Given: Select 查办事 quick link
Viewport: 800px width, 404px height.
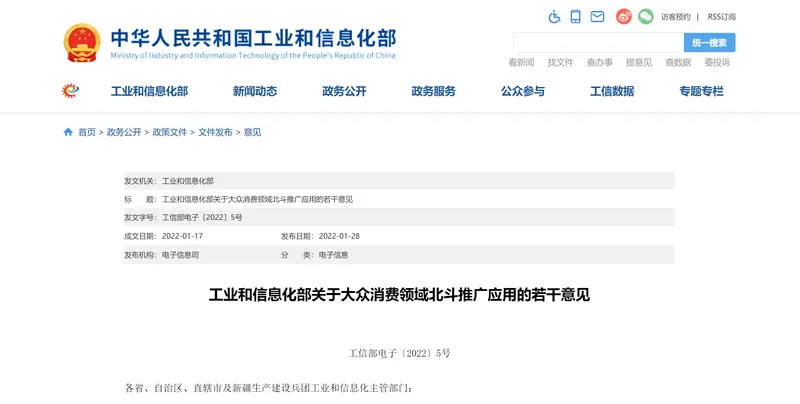Looking at the screenshot, I should point(599,62).
